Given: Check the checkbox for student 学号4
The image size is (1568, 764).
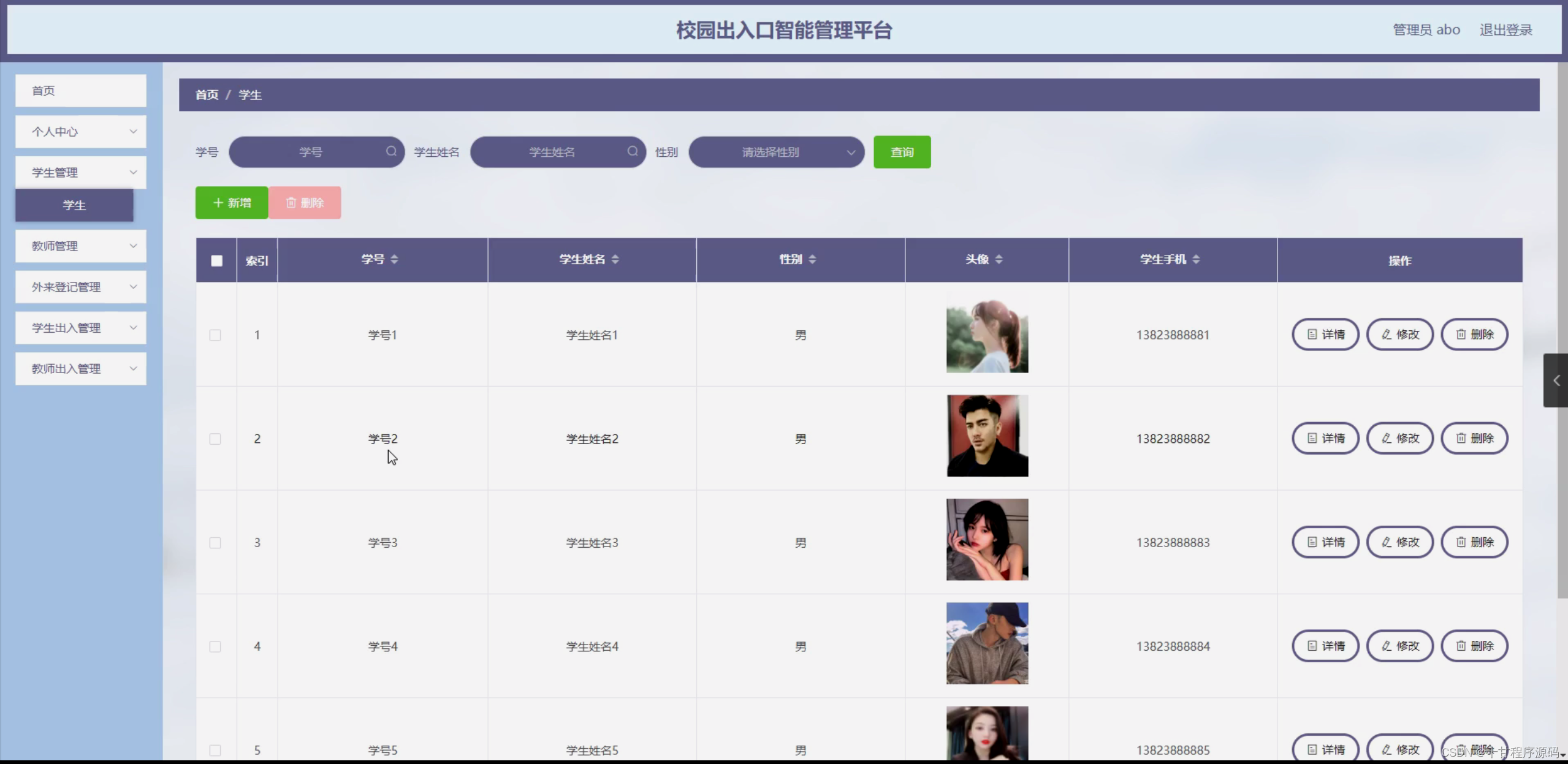Looking at the screenshot, I should (x=215, y=646).
